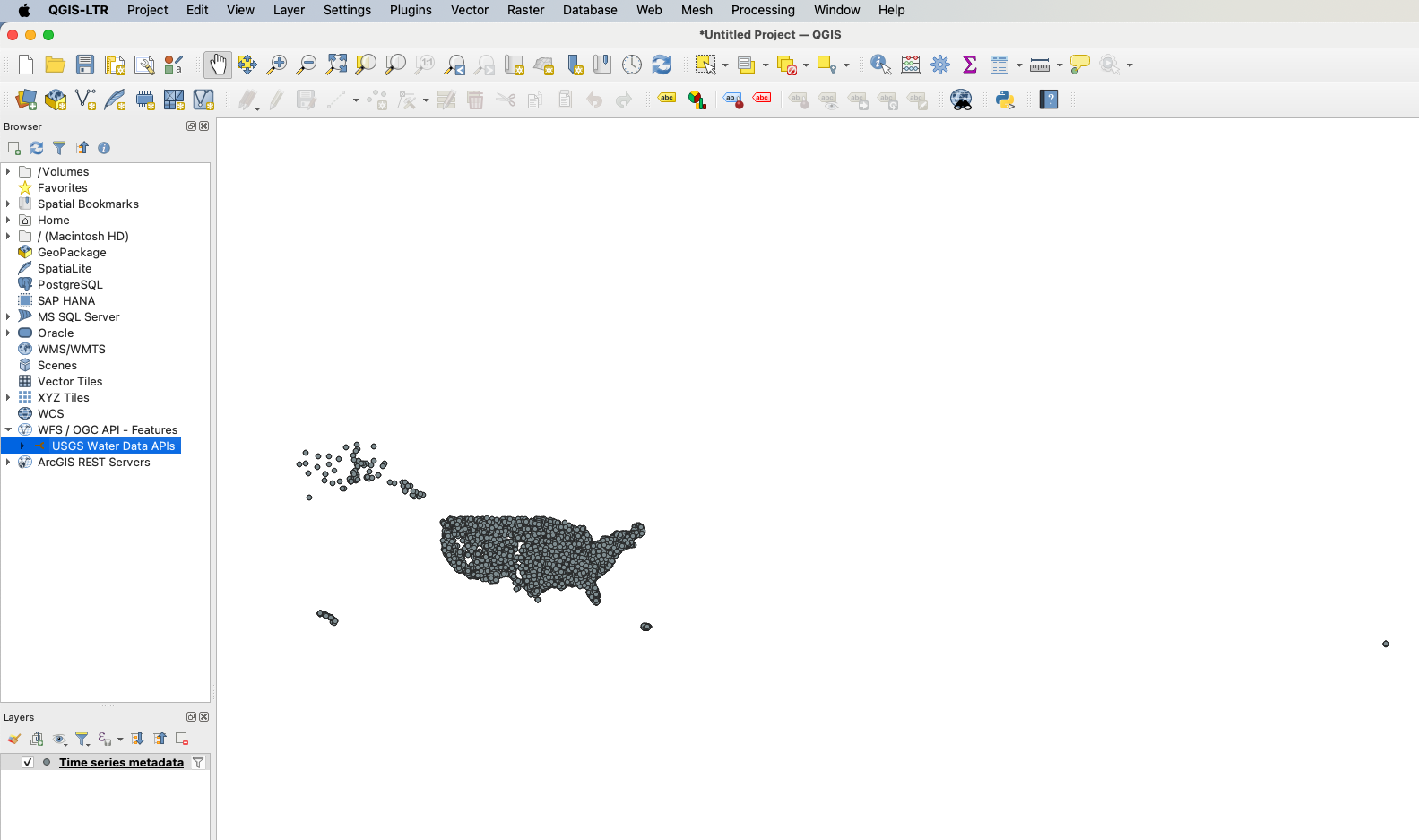Refresh the Browser panel
1419x840 pixels.
[x=37, y=148]
